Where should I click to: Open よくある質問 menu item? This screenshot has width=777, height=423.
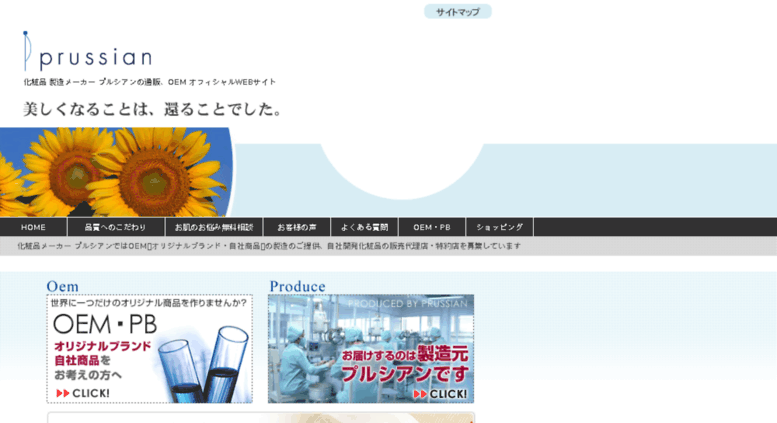(365, 227)
